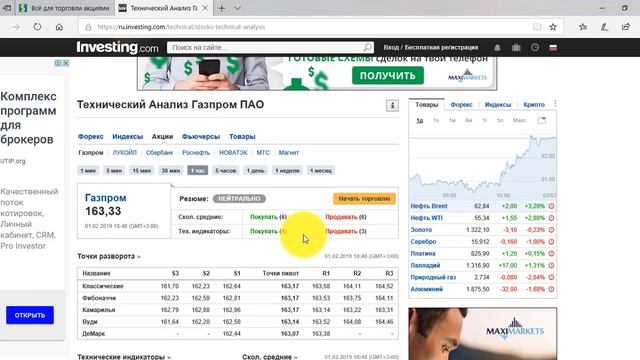
Task: Click the ПОЛУЧИТЬ banner button
Action: 388,76
